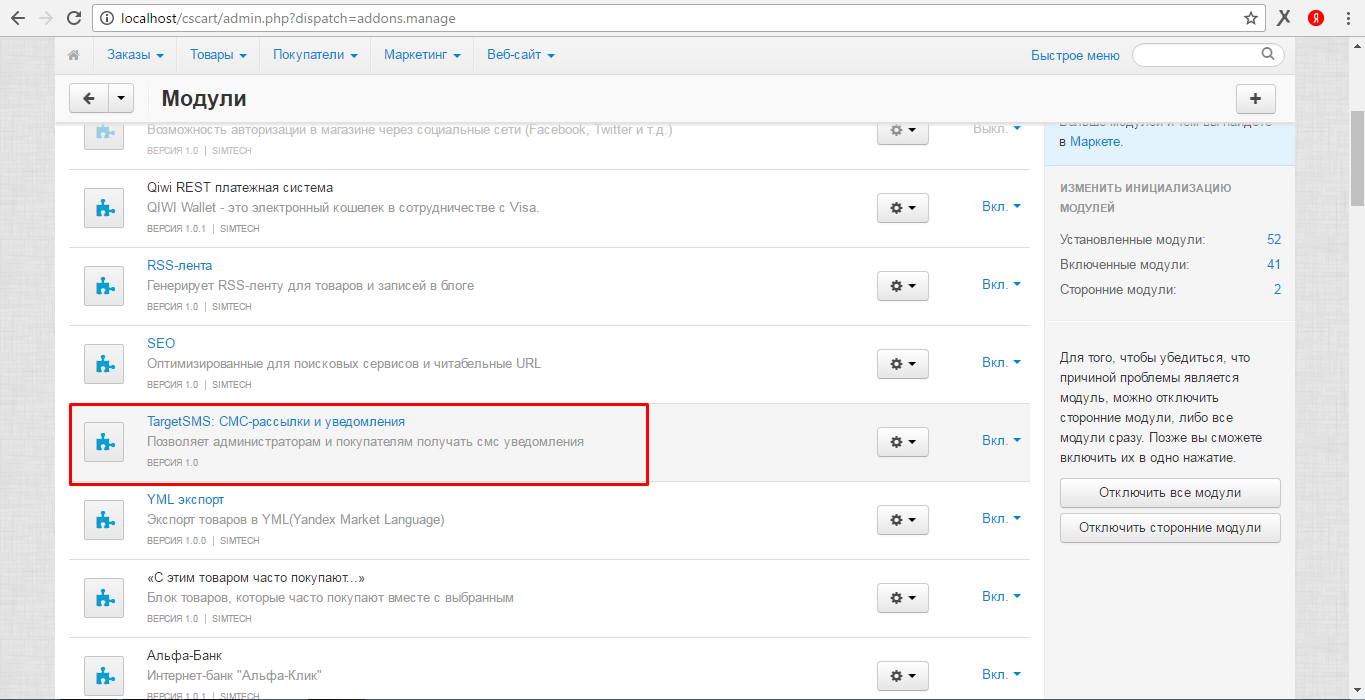Expand the dropdown arrow next to back button
Screen dimensions: 1365x700
tap(121, 98)
